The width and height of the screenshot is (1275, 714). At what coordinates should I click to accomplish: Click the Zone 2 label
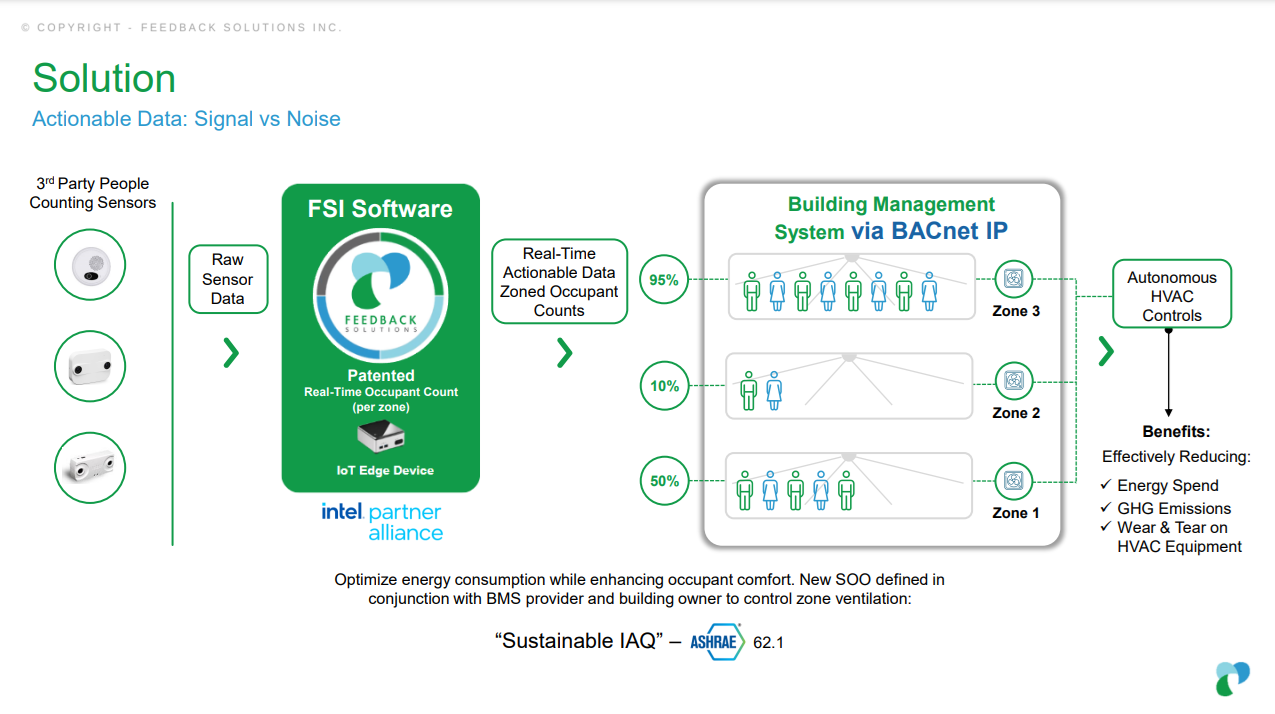[1016, 413]
